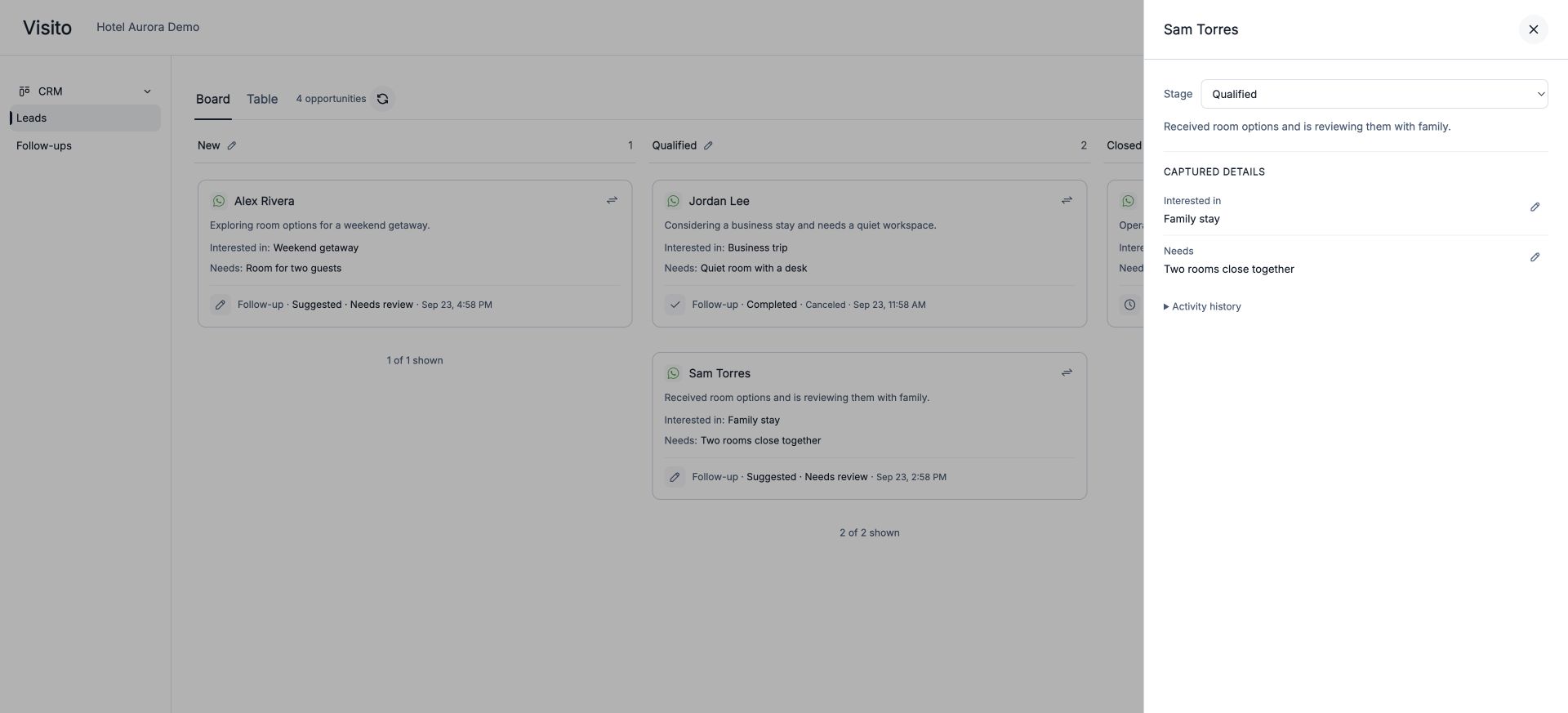1568x713 pixels.
Task: Open the Jordan Lee lead card
Action: pos(869,254)
